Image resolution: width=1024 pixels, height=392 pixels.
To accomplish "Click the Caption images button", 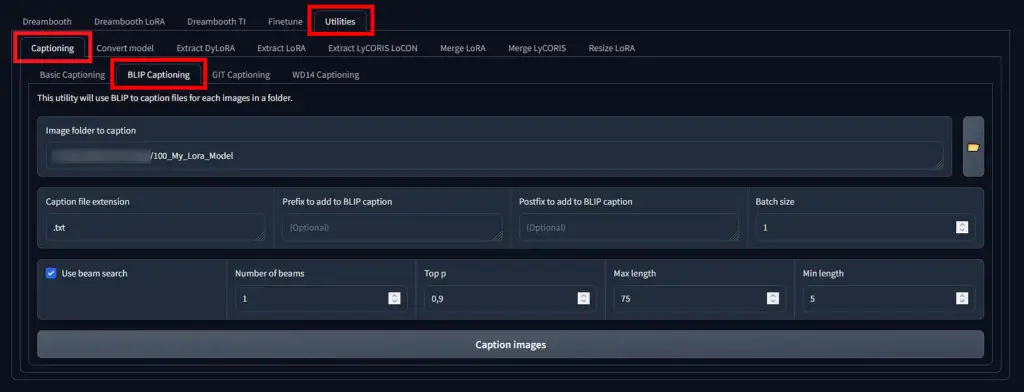I will pos(510,344).
